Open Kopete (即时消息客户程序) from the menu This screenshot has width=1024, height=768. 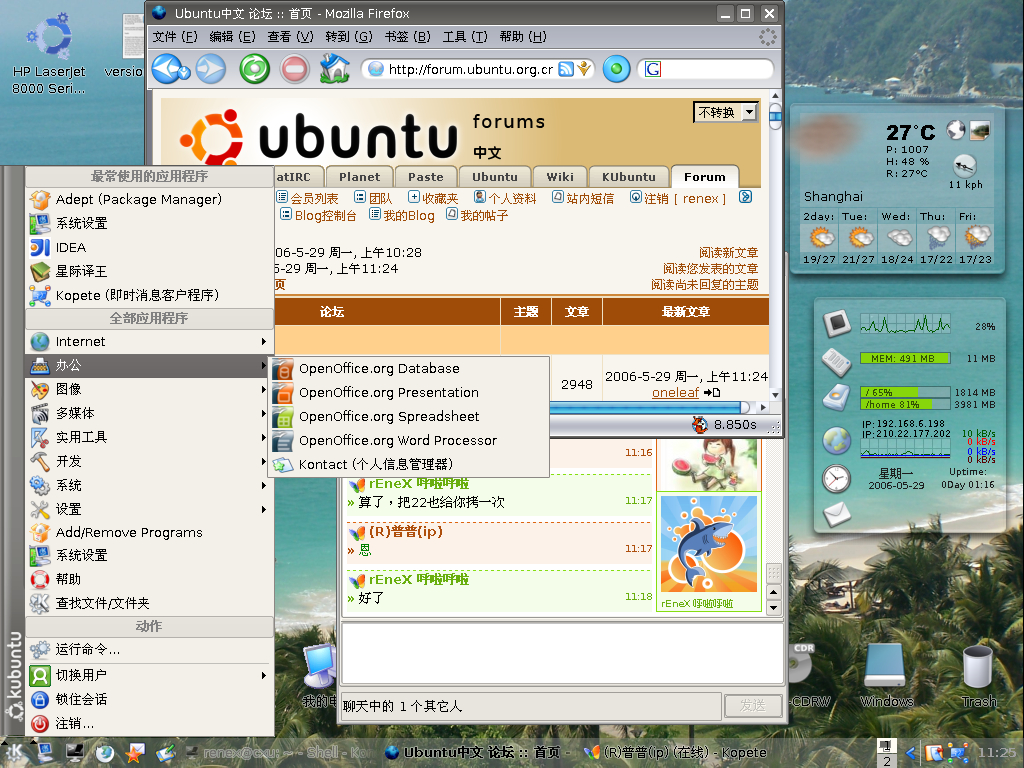click(x=149, y=295)
